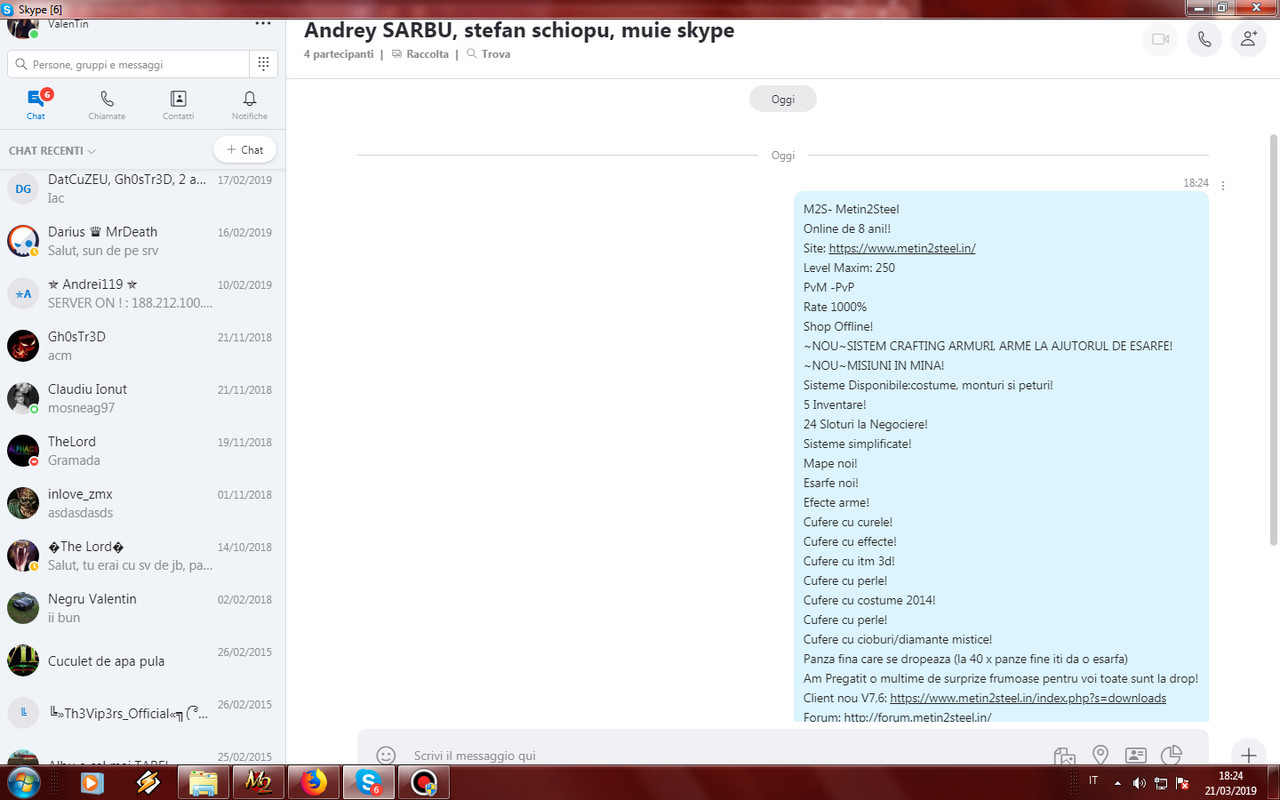Share location in the chat
The height and width of the screenshot is (800, 1280).
click(1100, 756)
